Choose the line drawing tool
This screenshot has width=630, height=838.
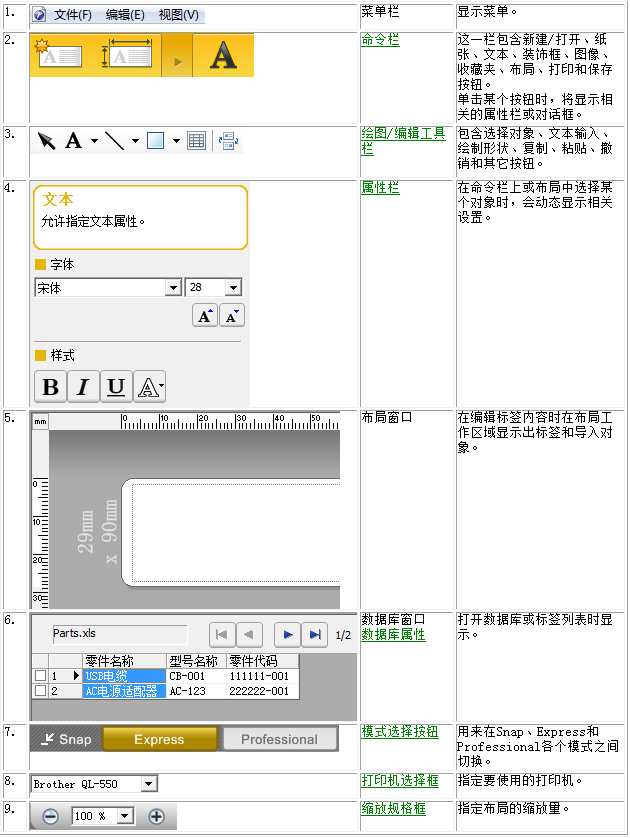(x=115, y=141)
